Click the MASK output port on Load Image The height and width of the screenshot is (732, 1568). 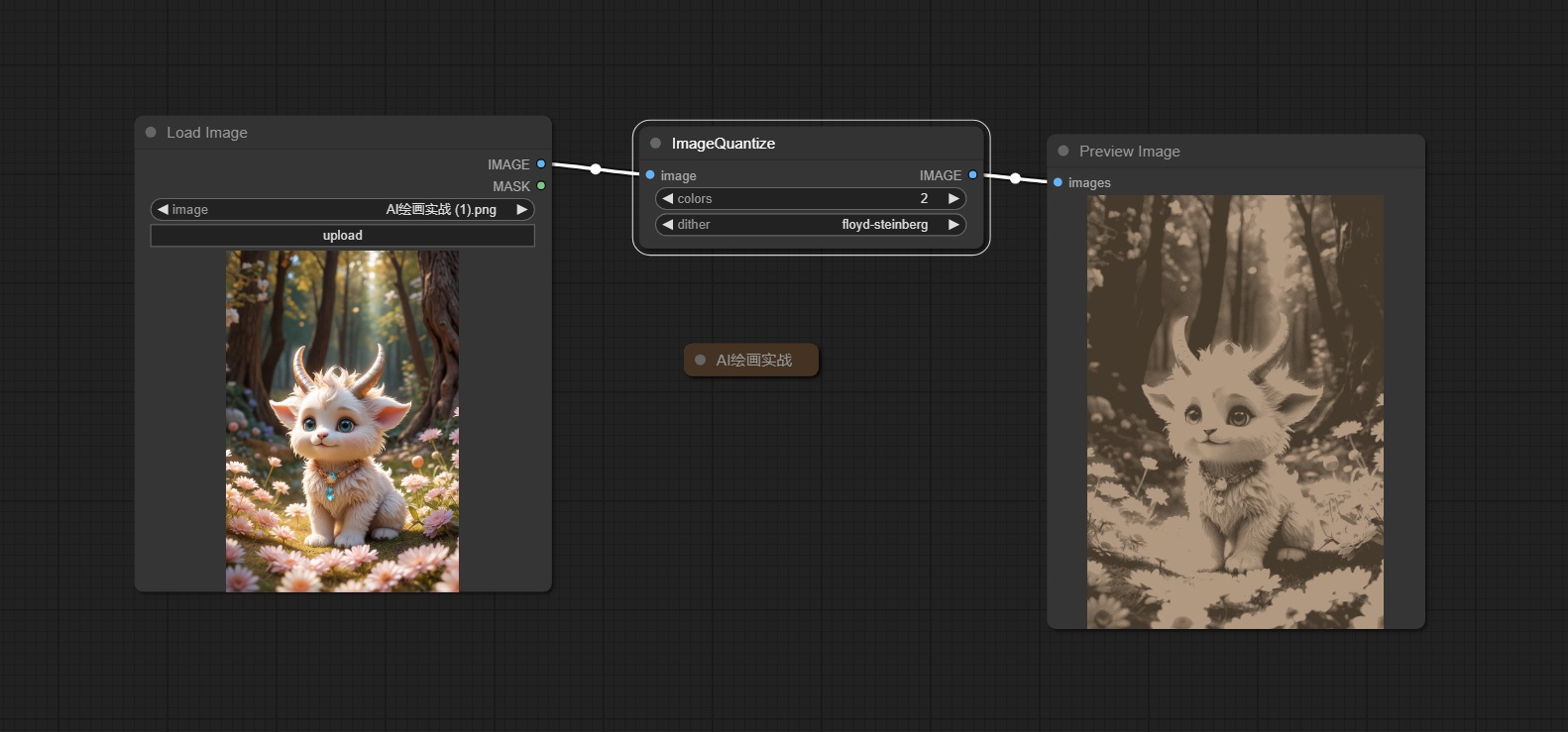pos(541,186)
